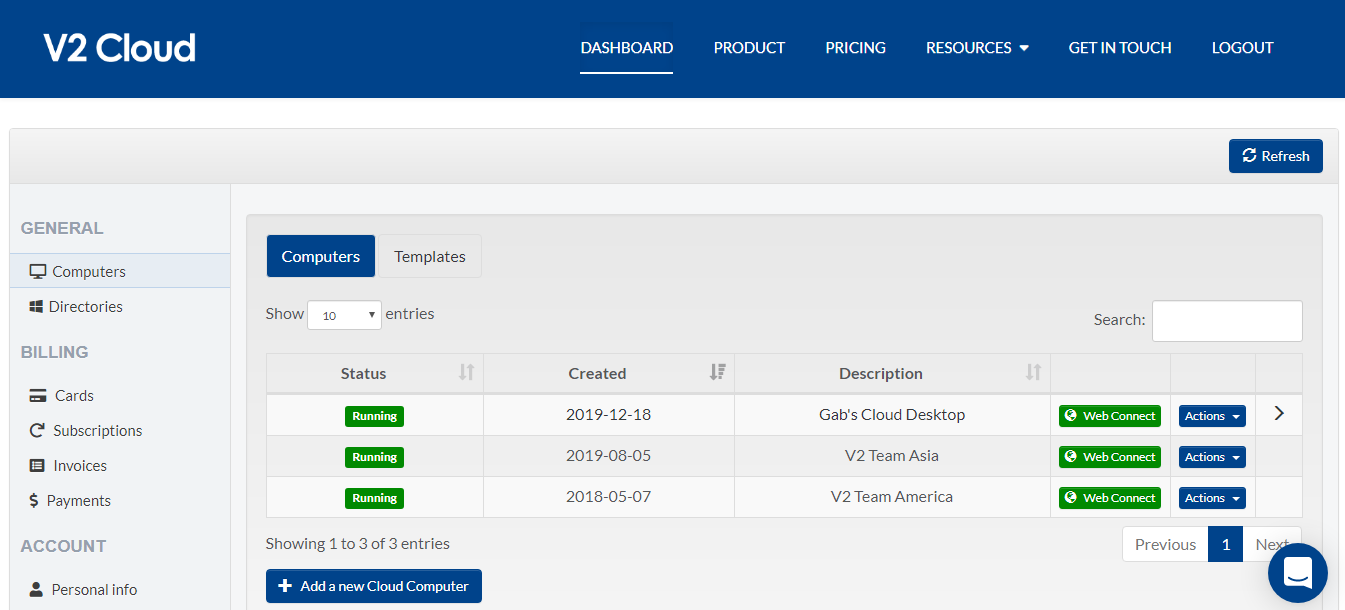
Task: Select the Invoices icon in sidebar
Action: coord(38,465)
